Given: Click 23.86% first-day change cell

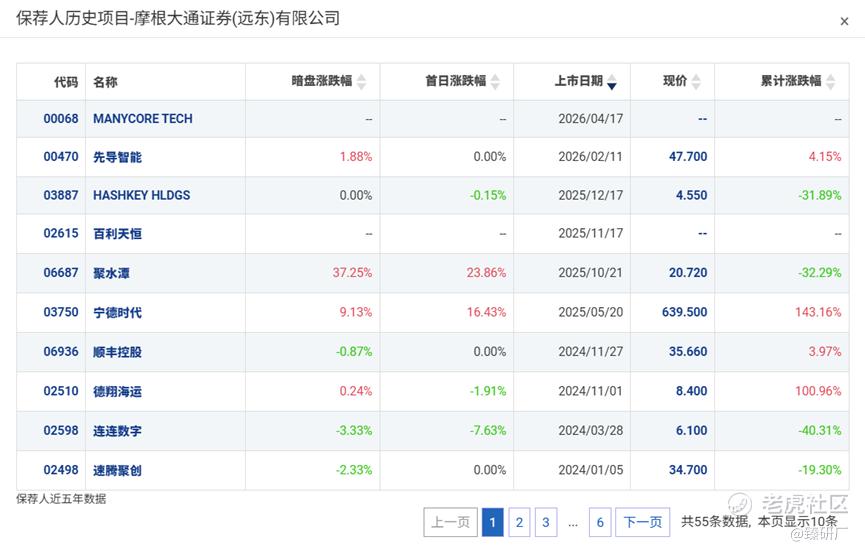Looking at the screenshot, I should 486,273.
